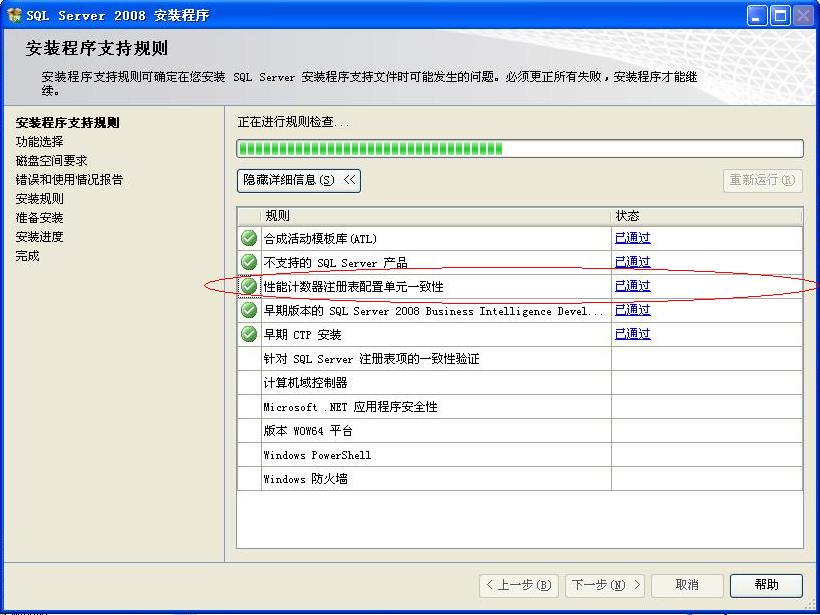Select the 安装进度 step in the sidebar

pos(40,237)
